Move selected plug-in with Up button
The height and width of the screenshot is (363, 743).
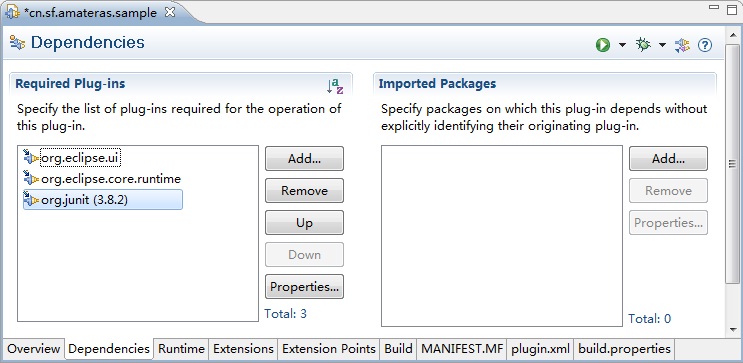point(304,222)
